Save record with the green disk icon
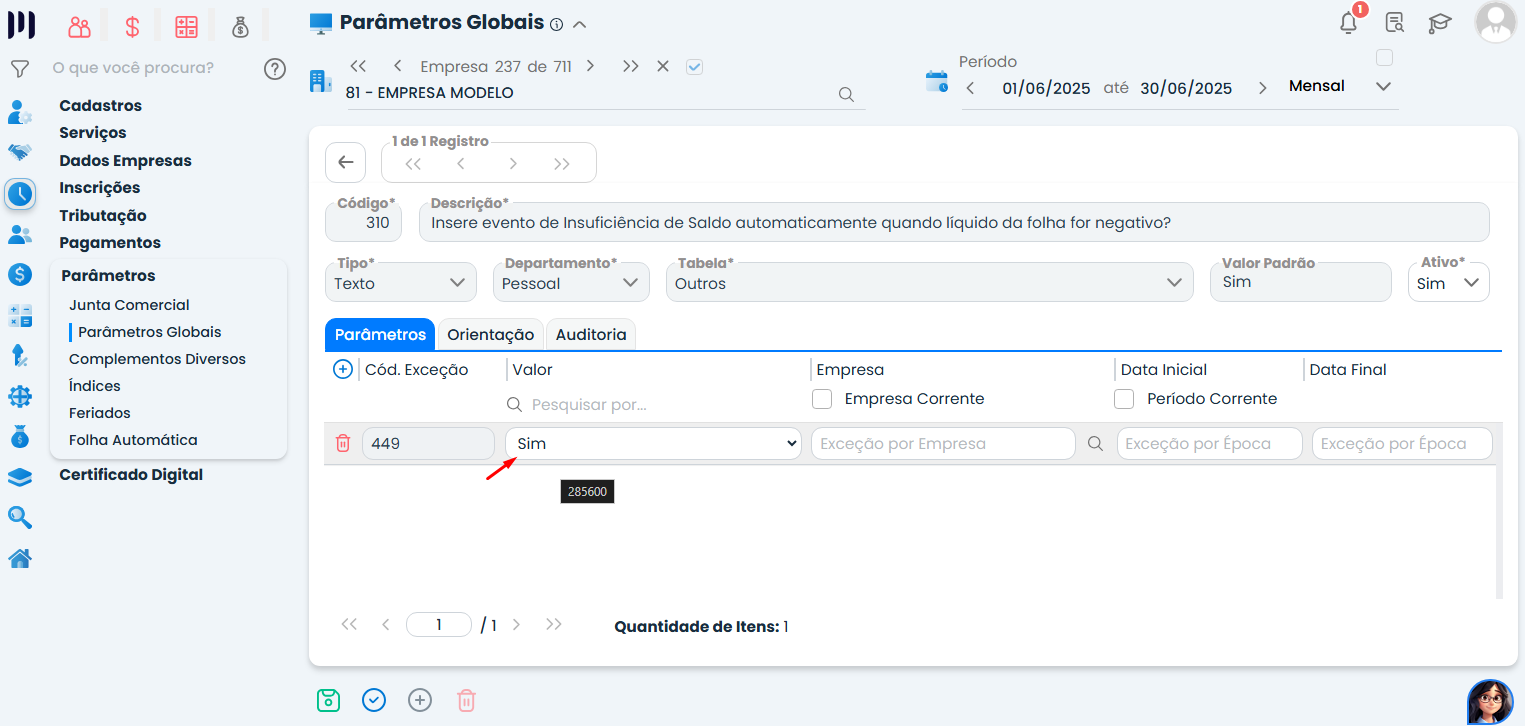1525x726 pixels. (328, 700)
